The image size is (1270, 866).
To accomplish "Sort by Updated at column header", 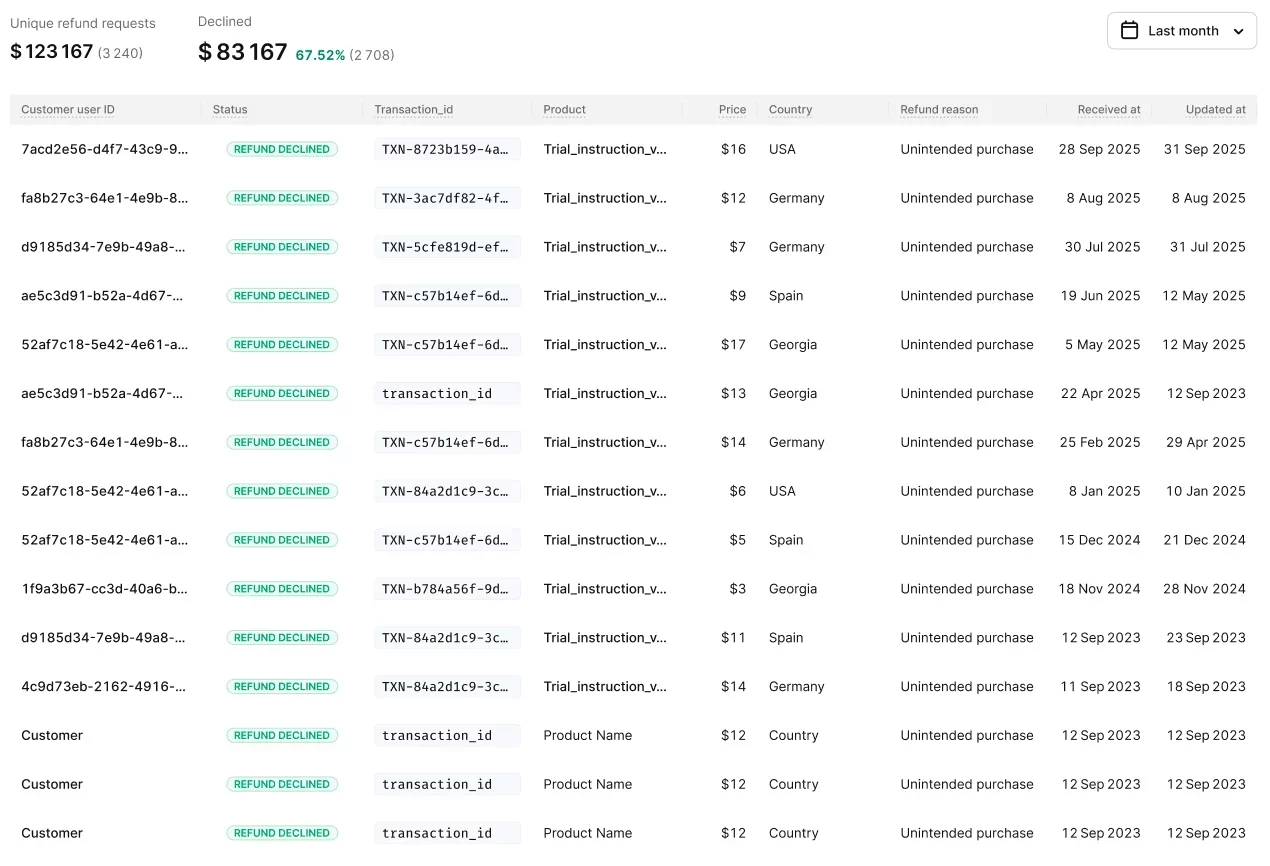I will (x=1216, y=110).
